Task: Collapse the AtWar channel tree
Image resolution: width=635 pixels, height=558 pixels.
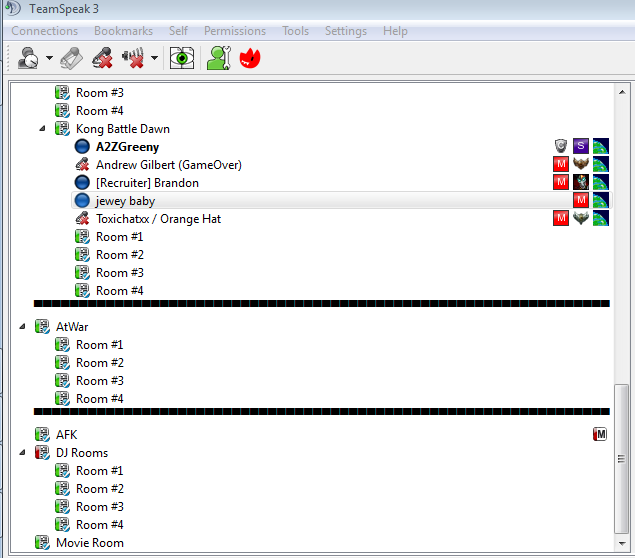Action: [23, 326]
